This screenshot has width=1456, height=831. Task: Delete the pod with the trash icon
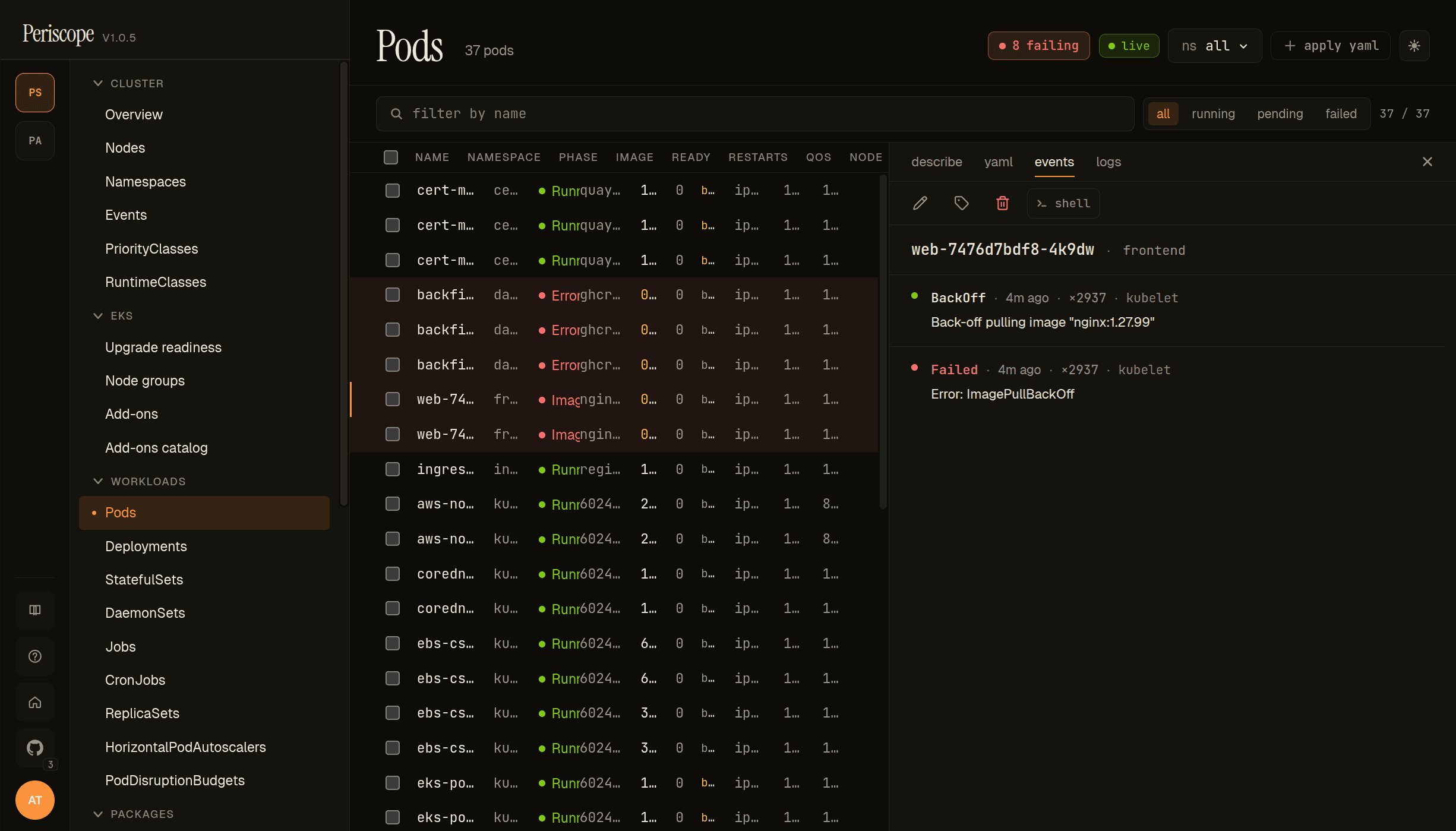1002,203
